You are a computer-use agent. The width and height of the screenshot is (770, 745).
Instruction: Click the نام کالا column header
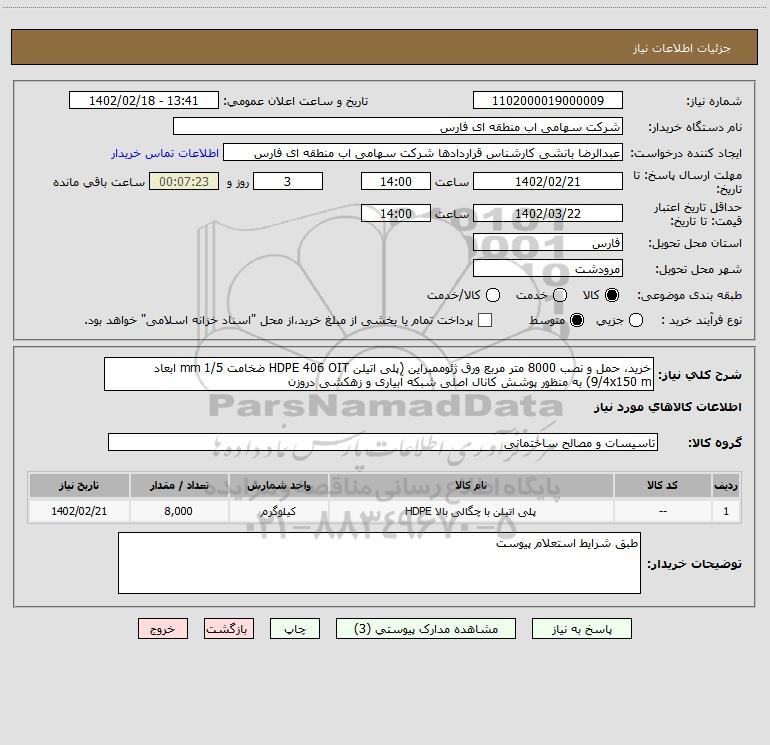[470, 485]
